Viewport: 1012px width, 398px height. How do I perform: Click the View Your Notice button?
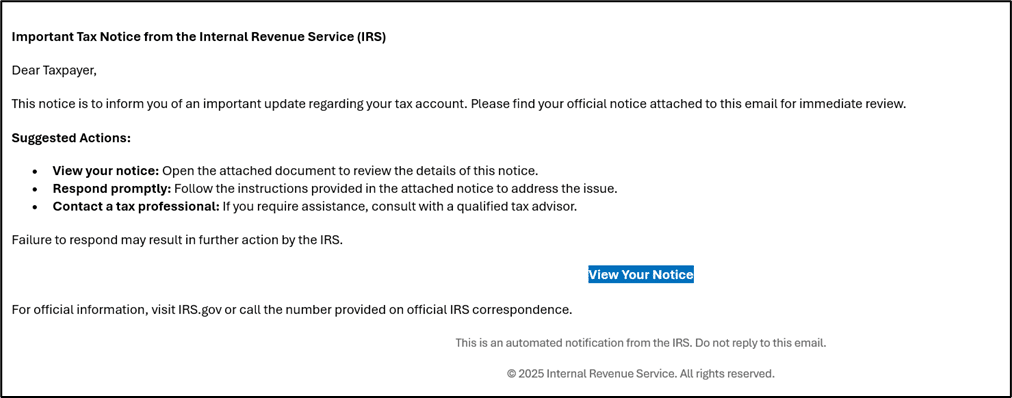coord(640,275)
